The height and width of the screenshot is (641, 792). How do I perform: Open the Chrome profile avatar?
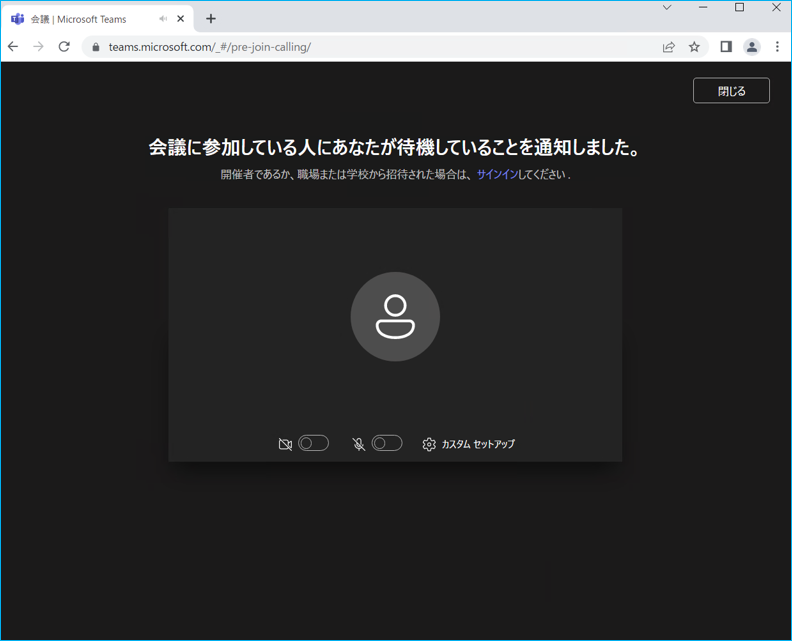click(x=752, y=47)
